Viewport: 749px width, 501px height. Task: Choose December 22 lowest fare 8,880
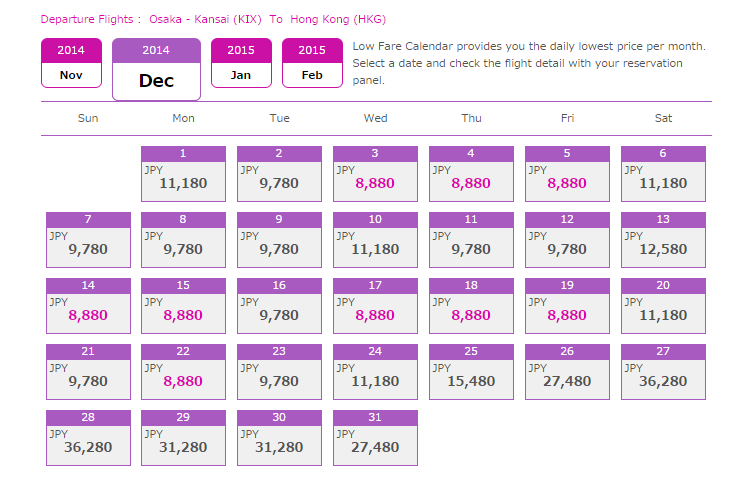click(x=183, y=372)
